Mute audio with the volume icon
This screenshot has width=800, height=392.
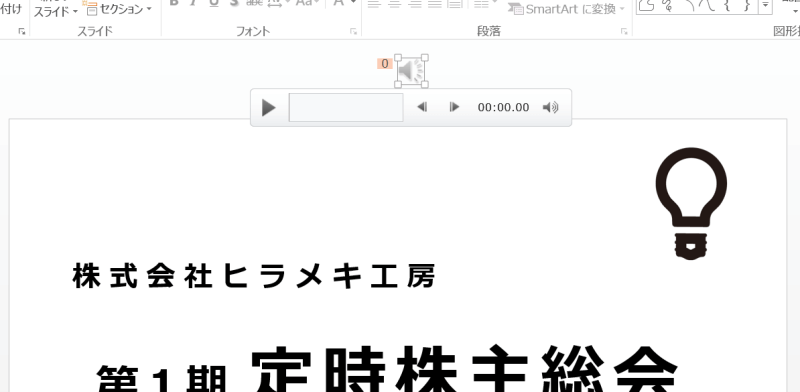pyautogui.click(x=551, y=107)
